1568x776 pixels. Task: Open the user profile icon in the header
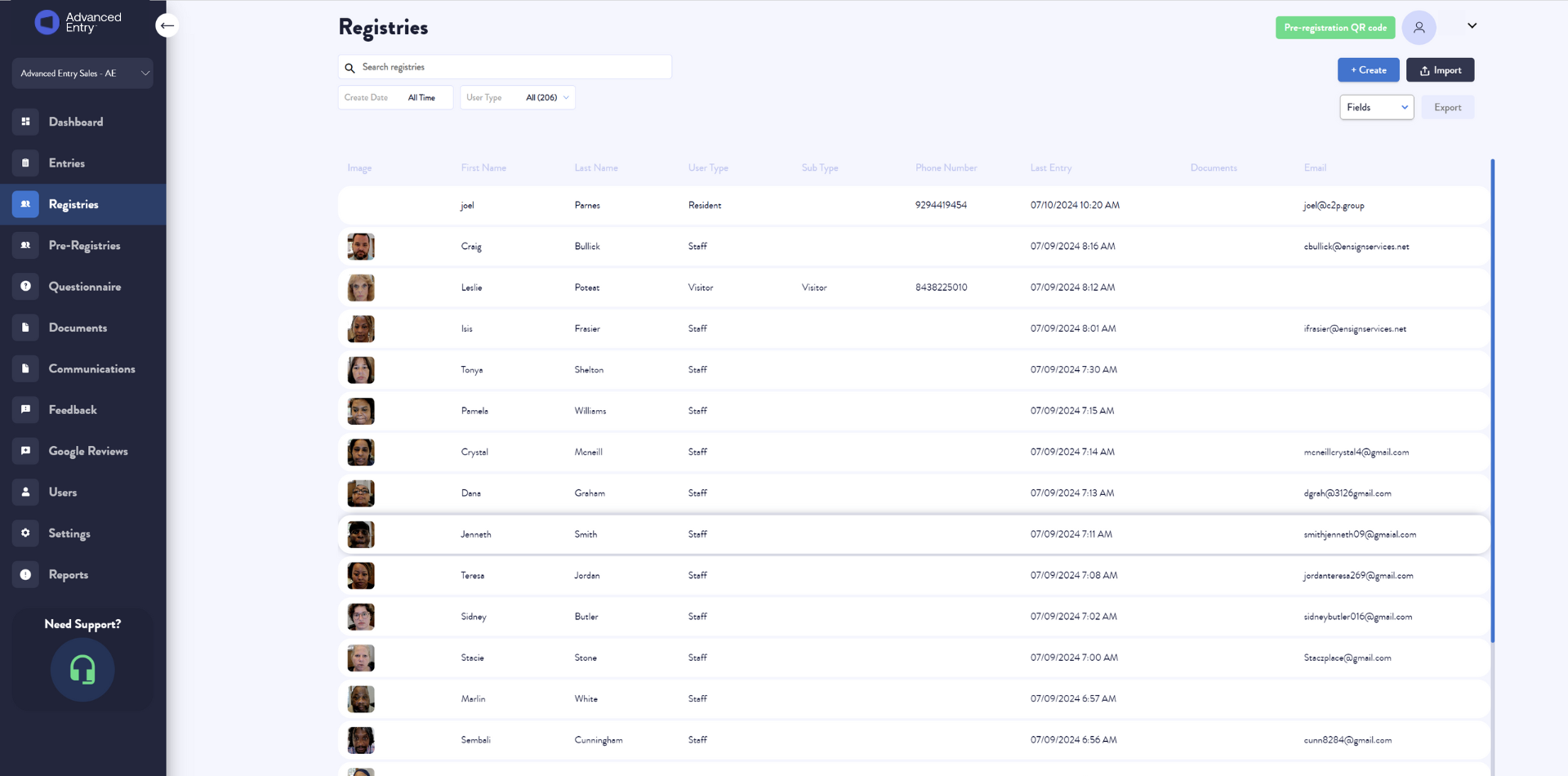(1419, 27)
